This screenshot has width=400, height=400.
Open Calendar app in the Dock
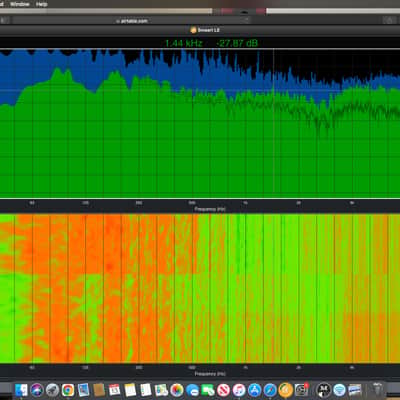115,389
